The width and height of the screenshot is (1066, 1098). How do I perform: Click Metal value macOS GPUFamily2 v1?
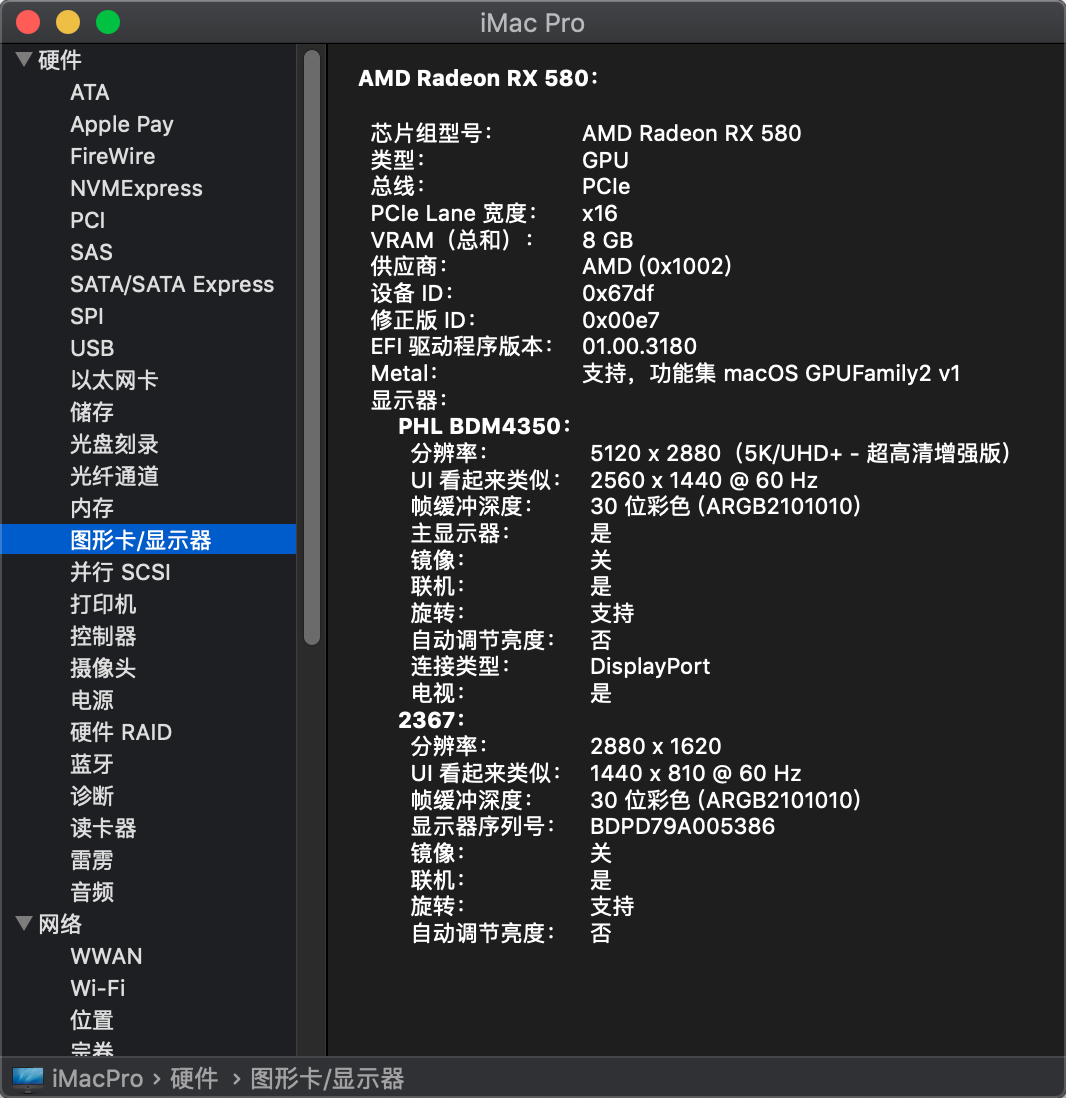coord(841,373)
